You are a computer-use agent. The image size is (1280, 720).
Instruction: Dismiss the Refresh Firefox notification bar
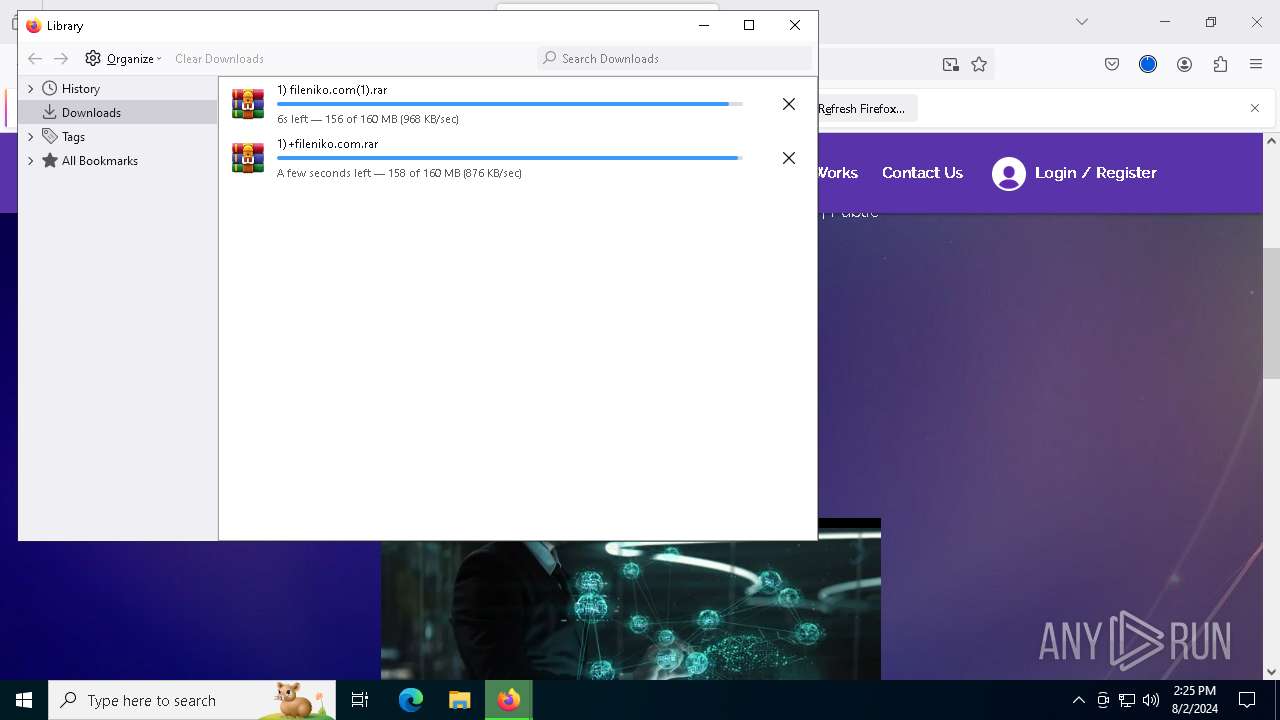click(x=1255, y=108)
